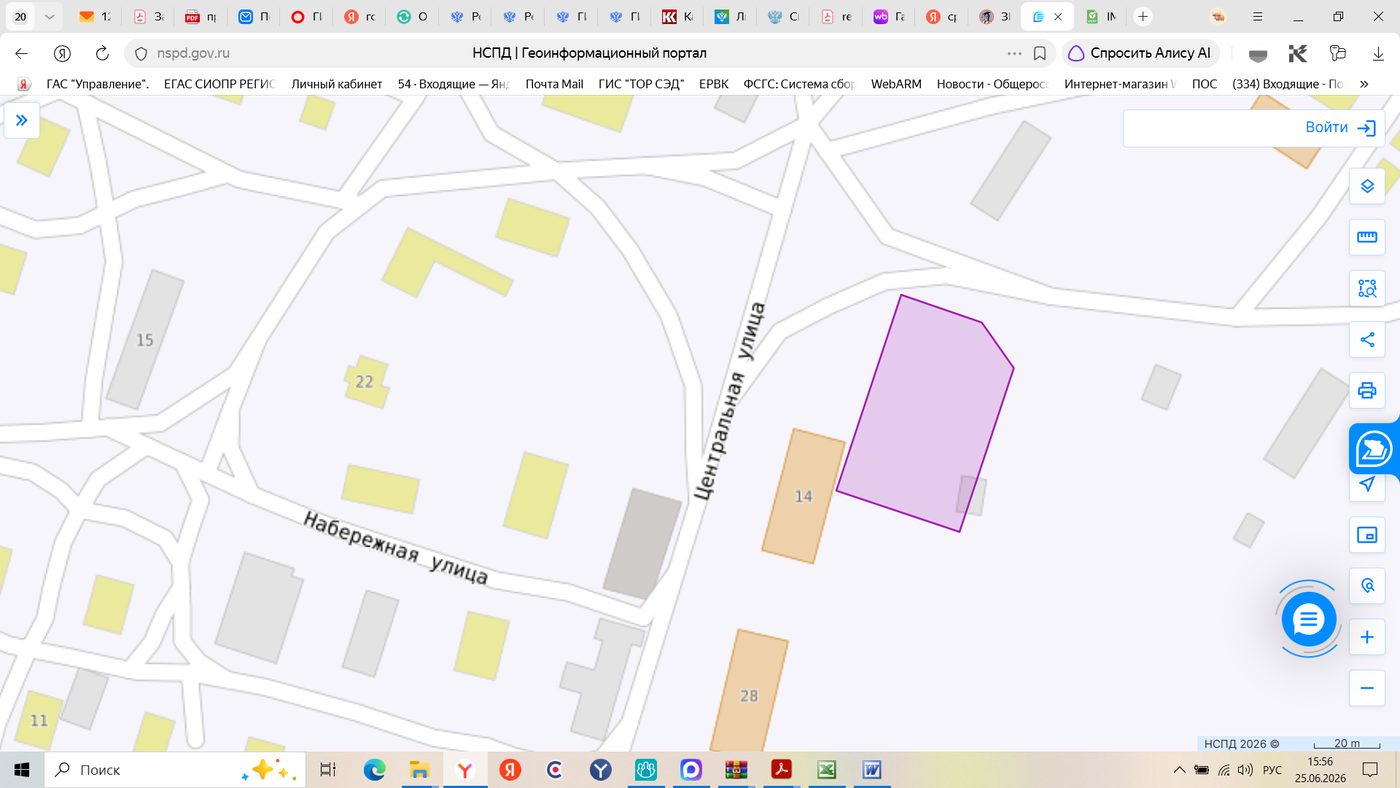Click the navigation arrow location icon
The width and height of the screenshot is (1400, 788).
1367,484
